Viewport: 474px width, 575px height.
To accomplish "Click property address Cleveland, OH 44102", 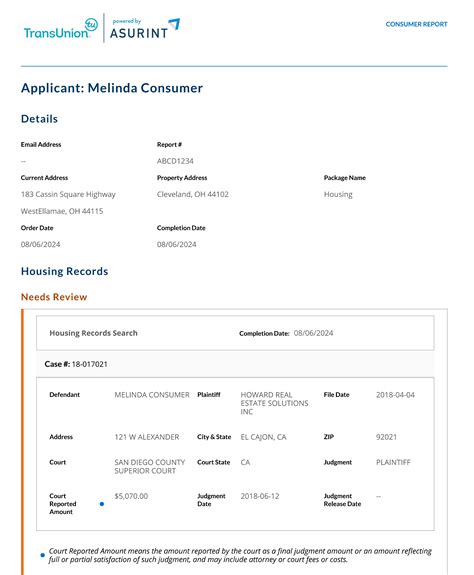I will tap(193, 194).
